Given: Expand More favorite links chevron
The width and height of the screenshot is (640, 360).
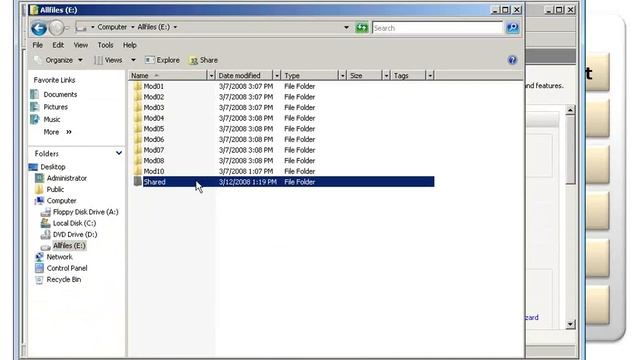Looking at the screenshot, I should (x=69, y=132).
